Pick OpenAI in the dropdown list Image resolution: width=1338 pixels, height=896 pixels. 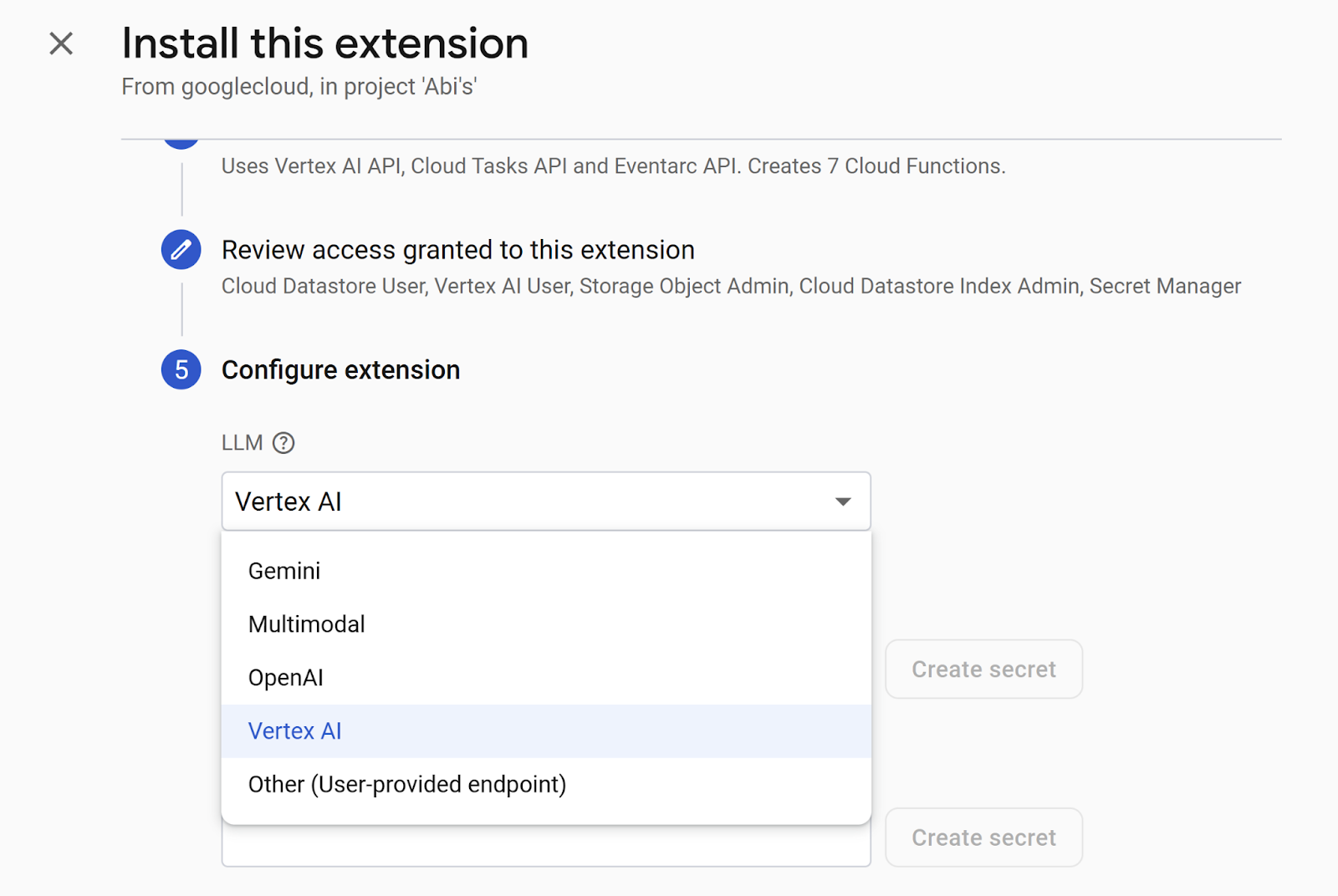tap(285, 678)
